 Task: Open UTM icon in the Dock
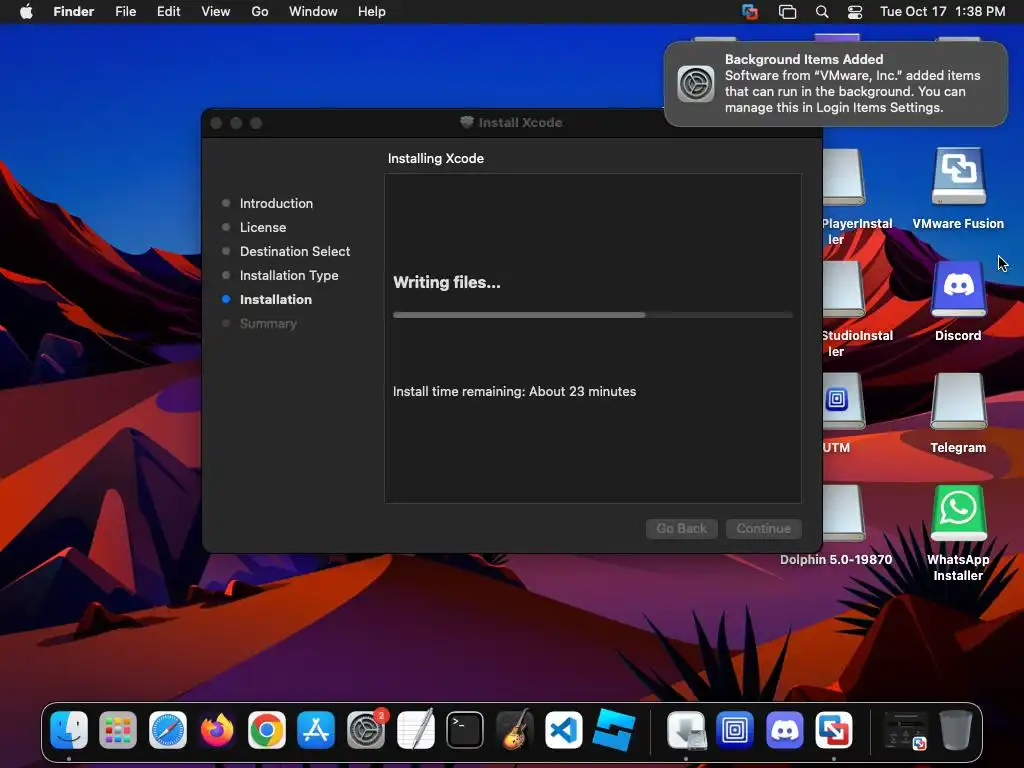[735, 729]
